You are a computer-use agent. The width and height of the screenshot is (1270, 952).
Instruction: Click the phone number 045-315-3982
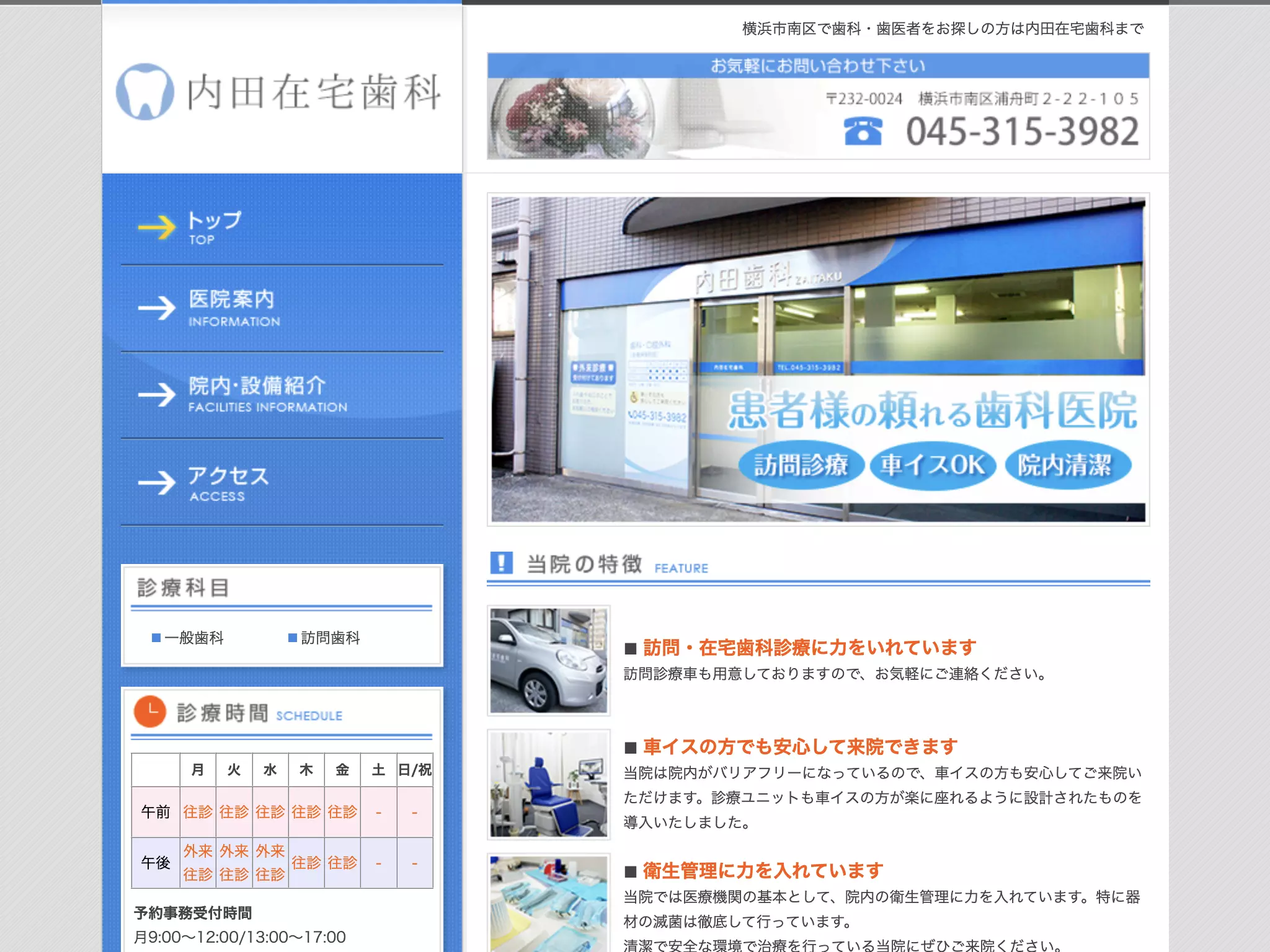point(1023,131)
